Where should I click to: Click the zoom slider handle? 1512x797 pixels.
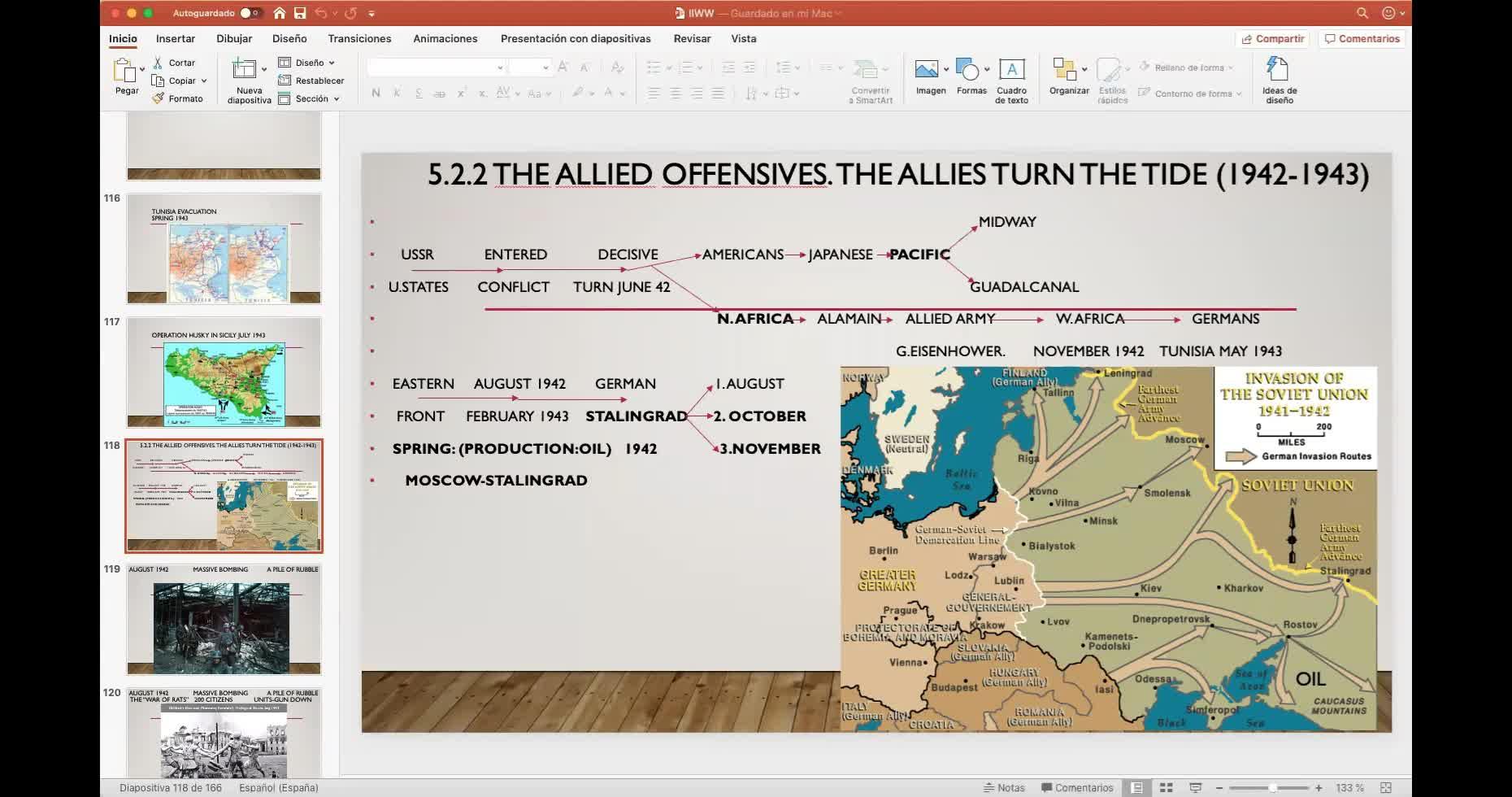point(1272,787)
